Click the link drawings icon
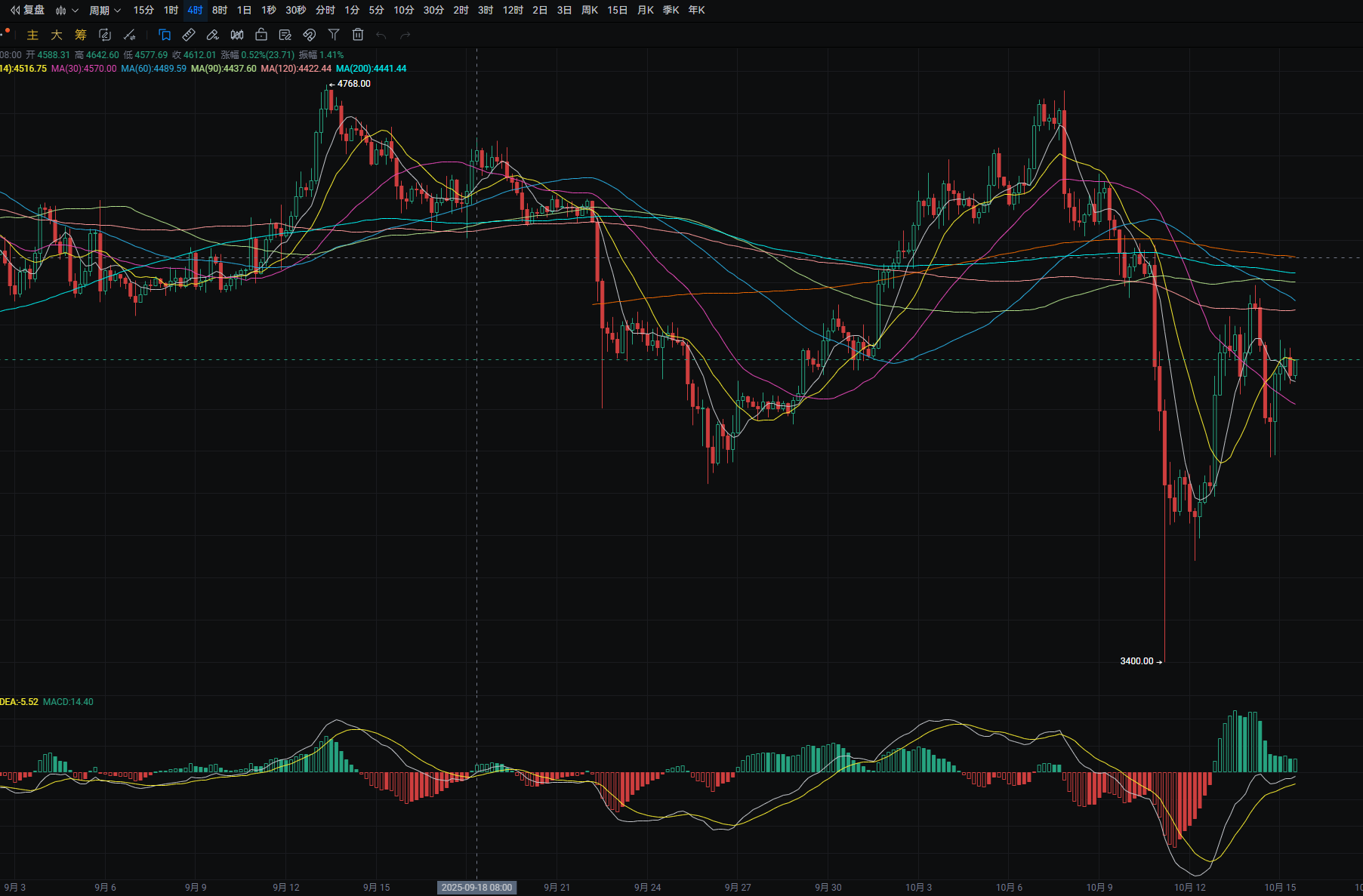The width and height of the screenshot is (1363, 896). click(x=309, y=35)
